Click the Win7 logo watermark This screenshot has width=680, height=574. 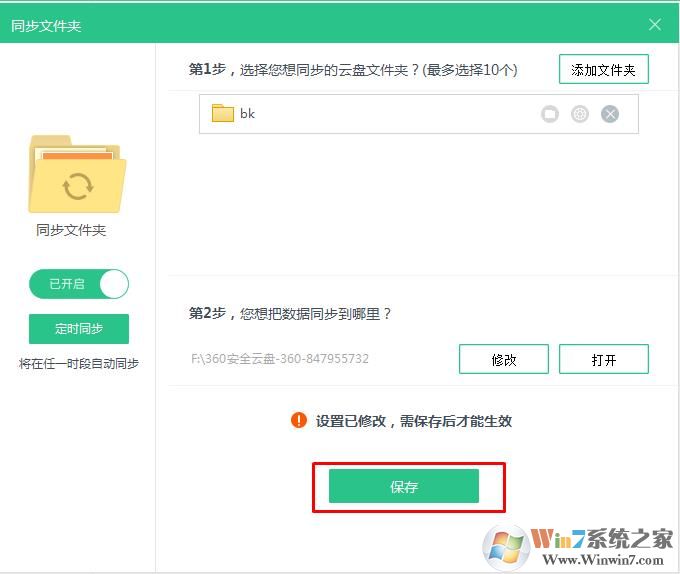coord(507,546)
